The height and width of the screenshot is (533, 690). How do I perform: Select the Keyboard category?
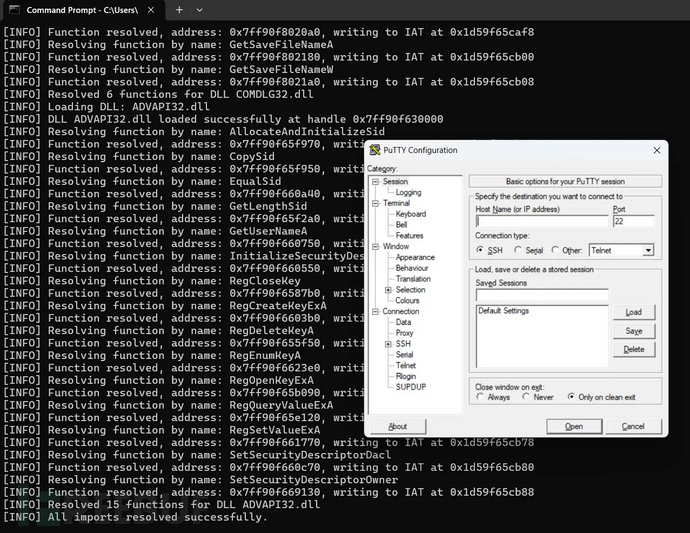[x=411, y=214]
